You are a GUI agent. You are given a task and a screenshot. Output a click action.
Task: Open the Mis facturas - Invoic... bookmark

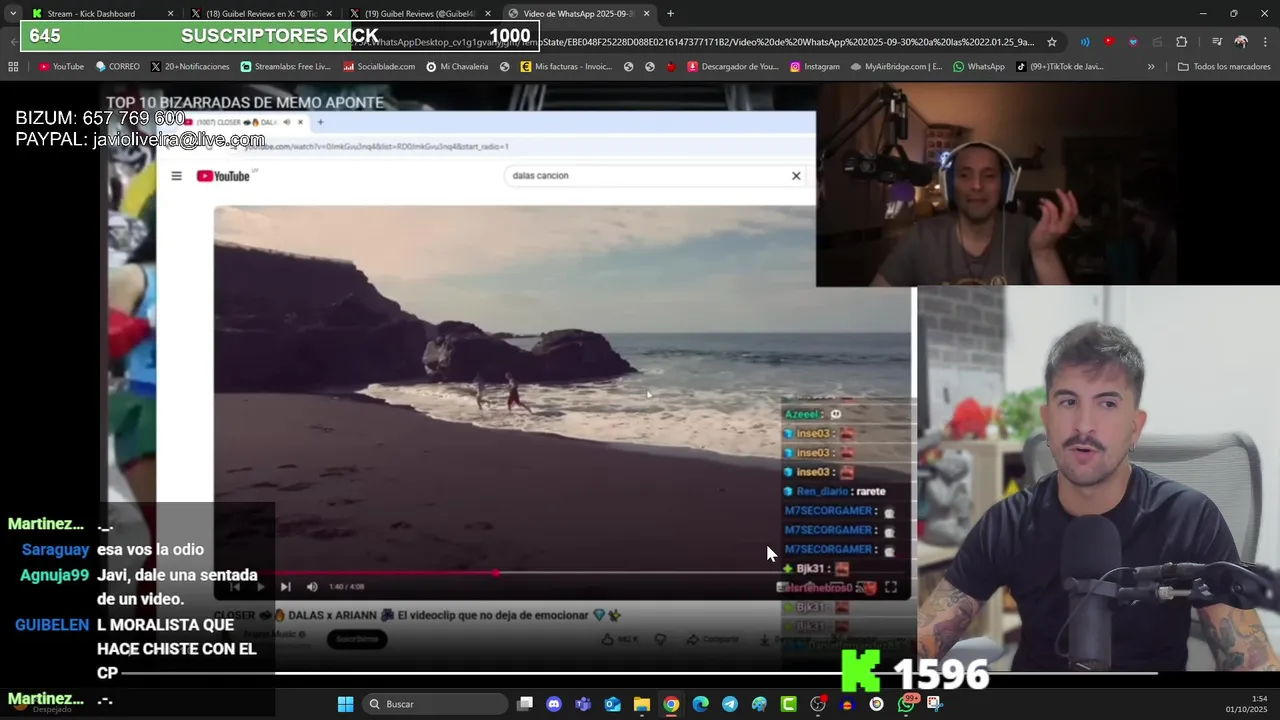pos(565,67)
